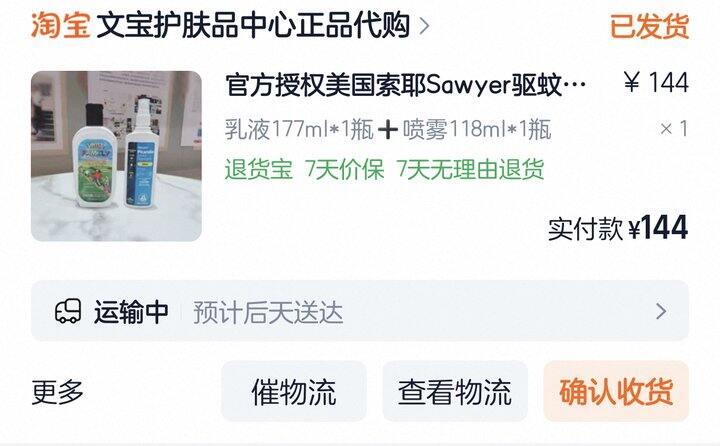The height and width of the screenshot is (446, 720).
Task: Tap the 7天价保 price protection tag
Action: (x=344, y=169)
